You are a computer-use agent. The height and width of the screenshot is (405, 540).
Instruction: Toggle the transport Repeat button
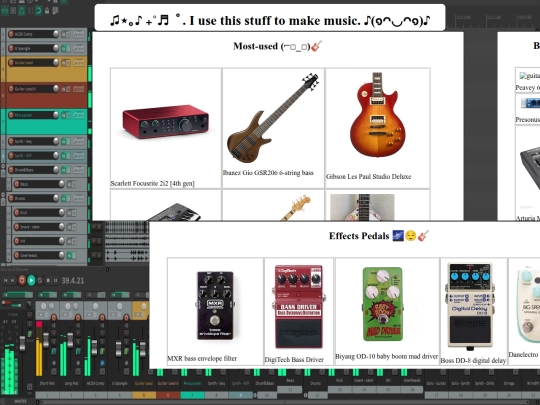[x=40, y=280]
